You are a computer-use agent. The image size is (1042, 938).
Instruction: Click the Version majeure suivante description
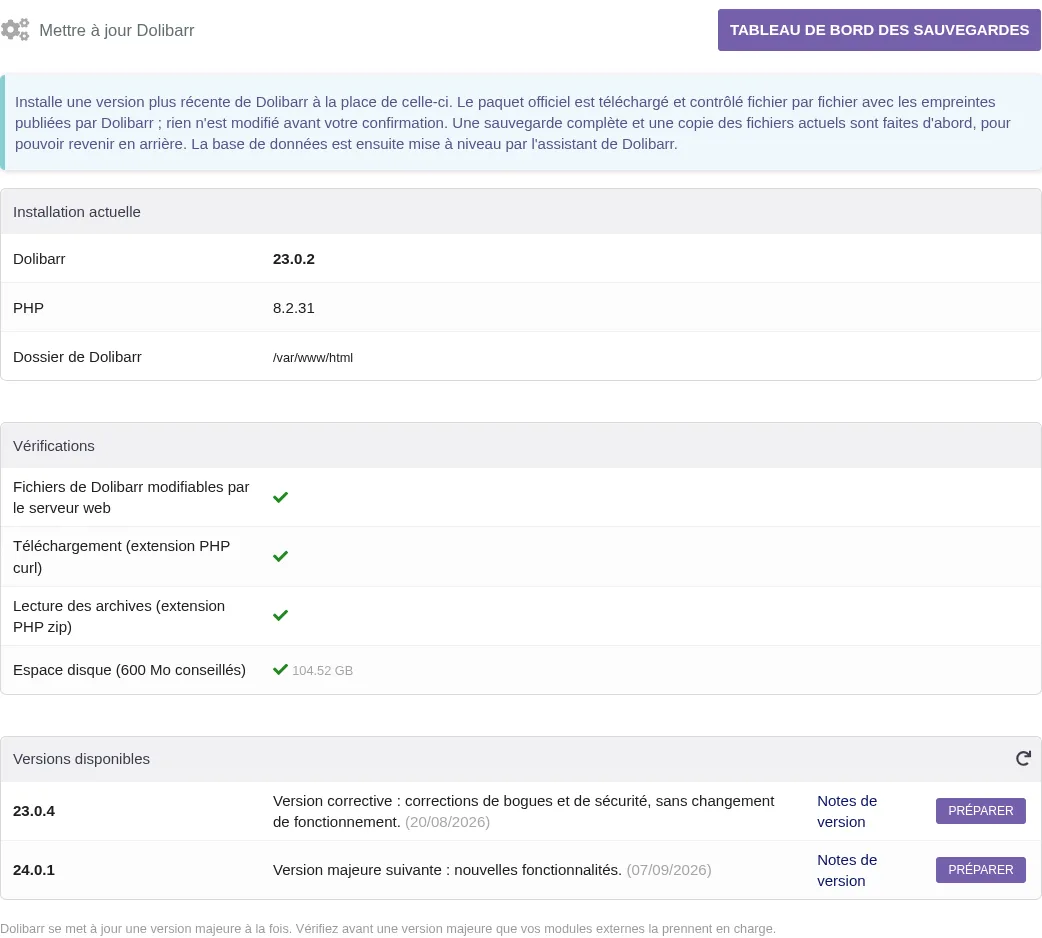click(447, 870)
